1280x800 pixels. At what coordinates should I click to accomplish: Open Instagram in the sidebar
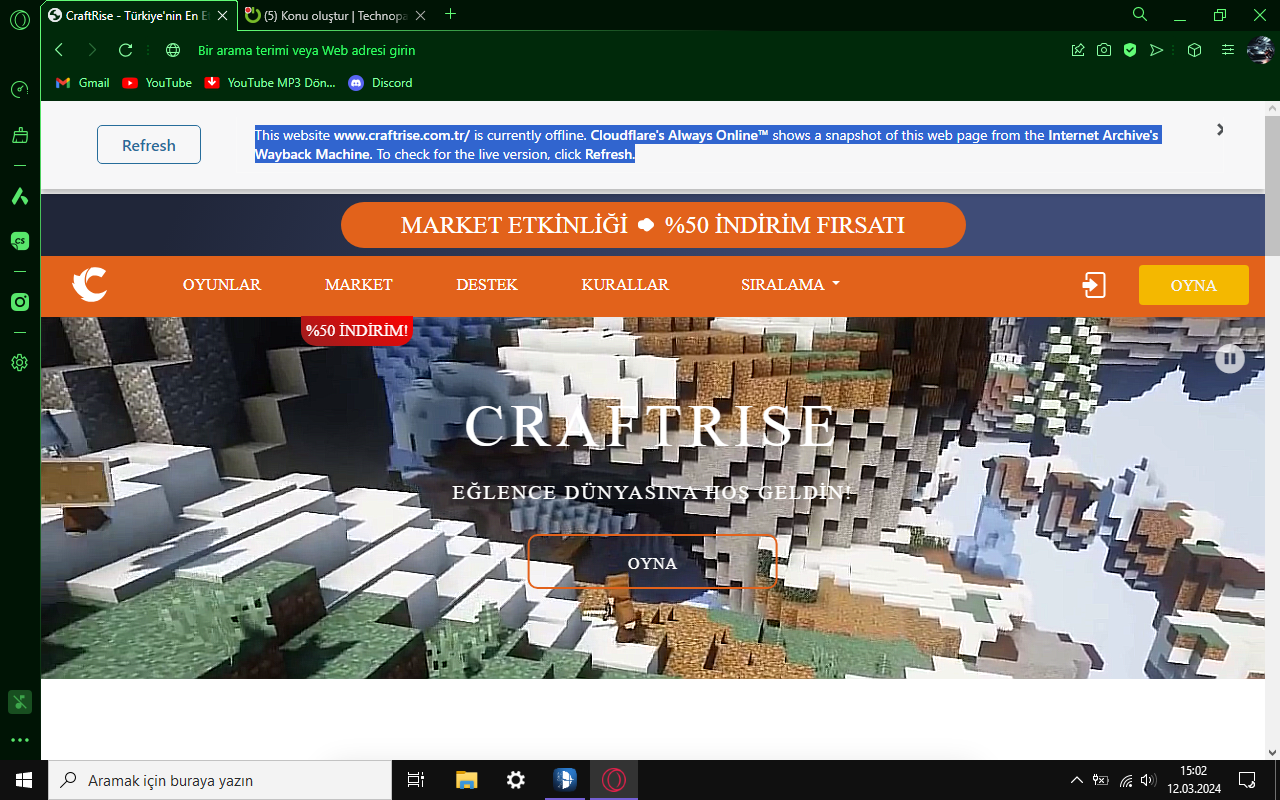(19, 302)
